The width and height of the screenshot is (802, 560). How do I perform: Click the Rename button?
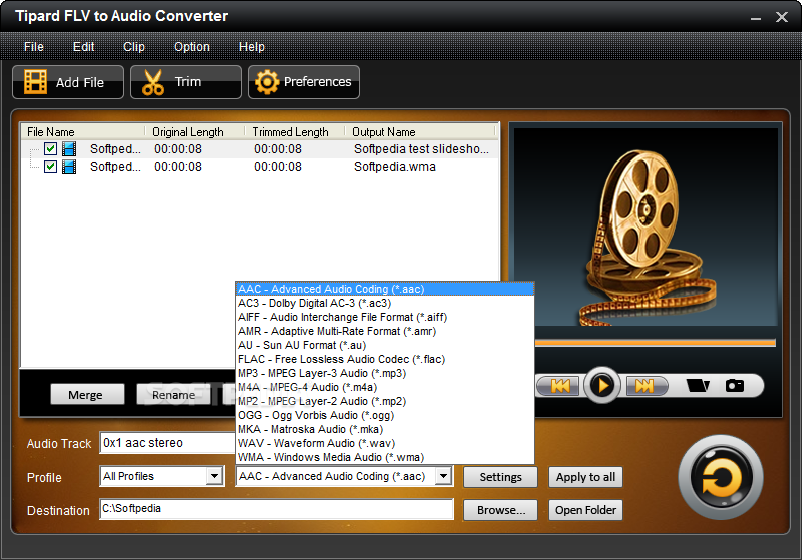(173, 394)
